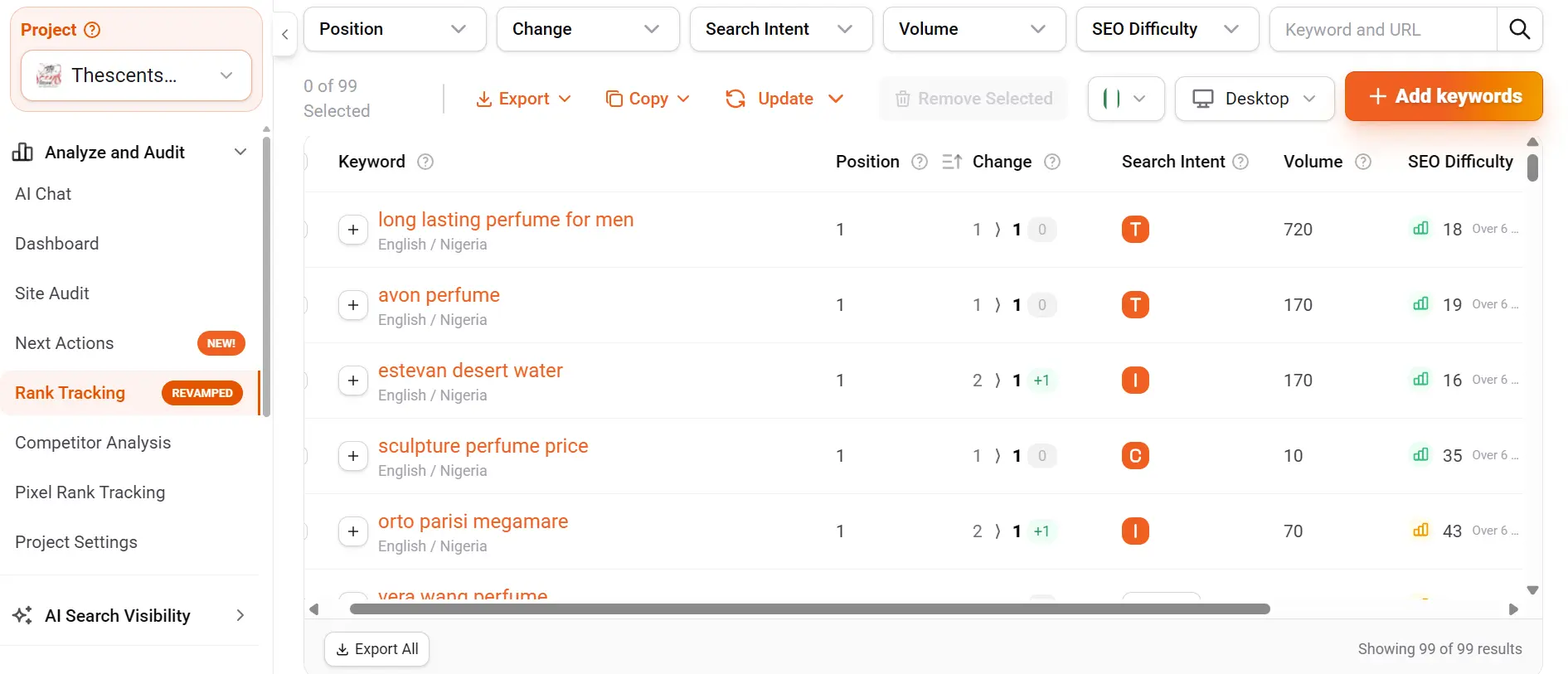Open the Desktop device dropdown
Image resolution: width=1568 pixels, height=674 pixels.
(x=1255, y=99)
